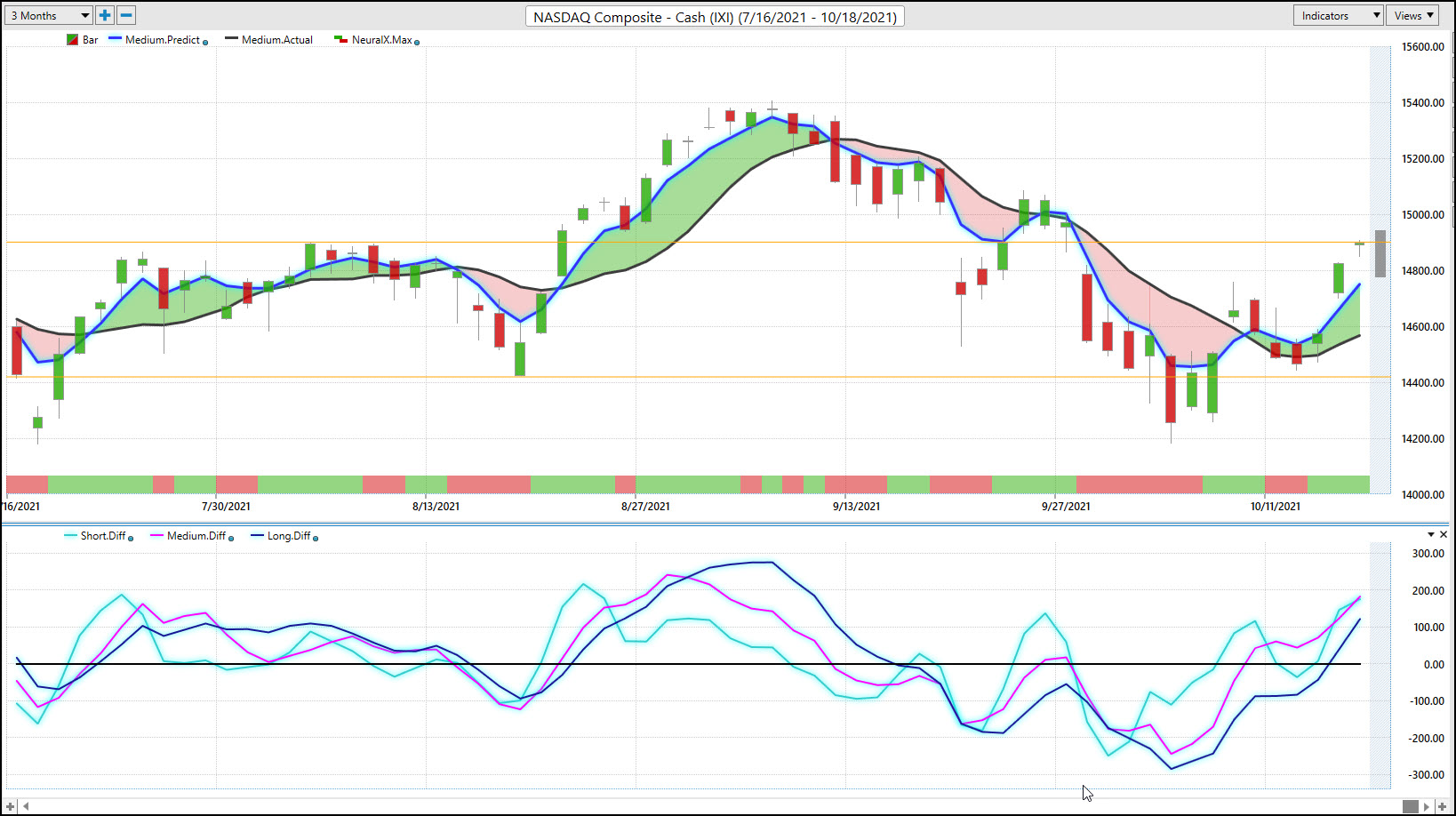Click the 15400.00 price axis label

tap(1423, 103)
